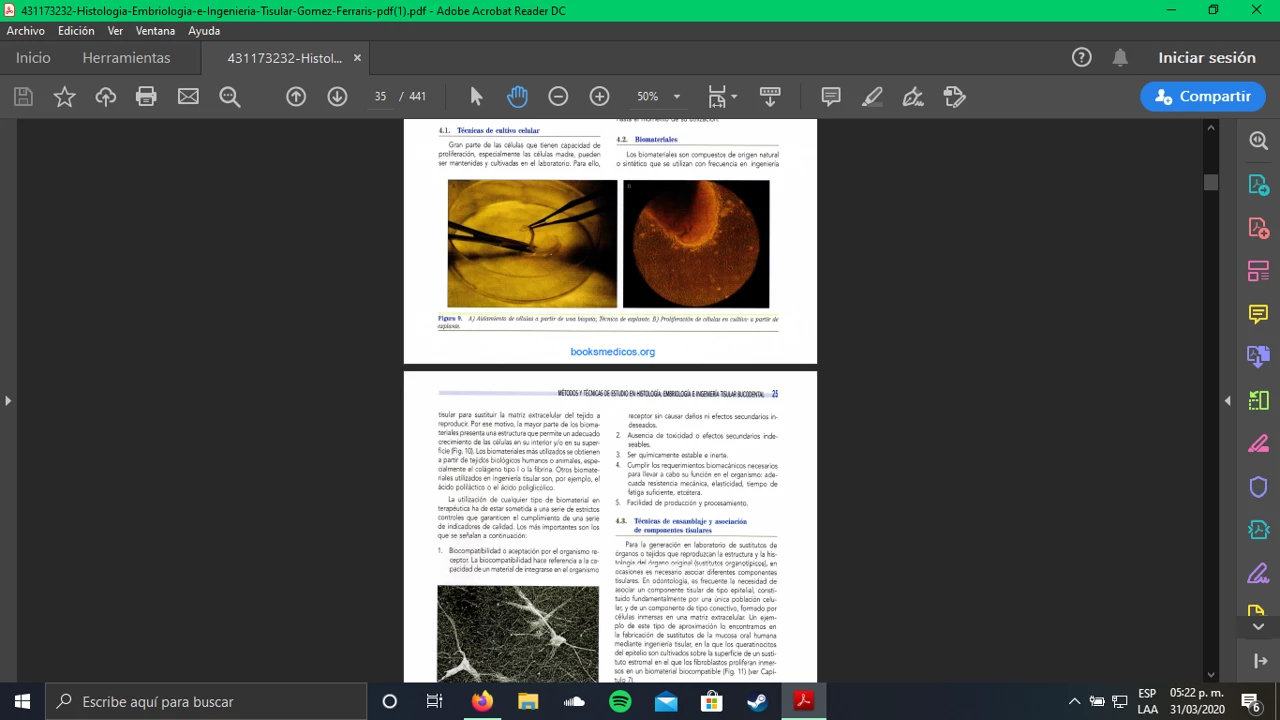Click the orange cell culture figure image
The width and height of the screenshot is (1280, 720).
(696, 244)
